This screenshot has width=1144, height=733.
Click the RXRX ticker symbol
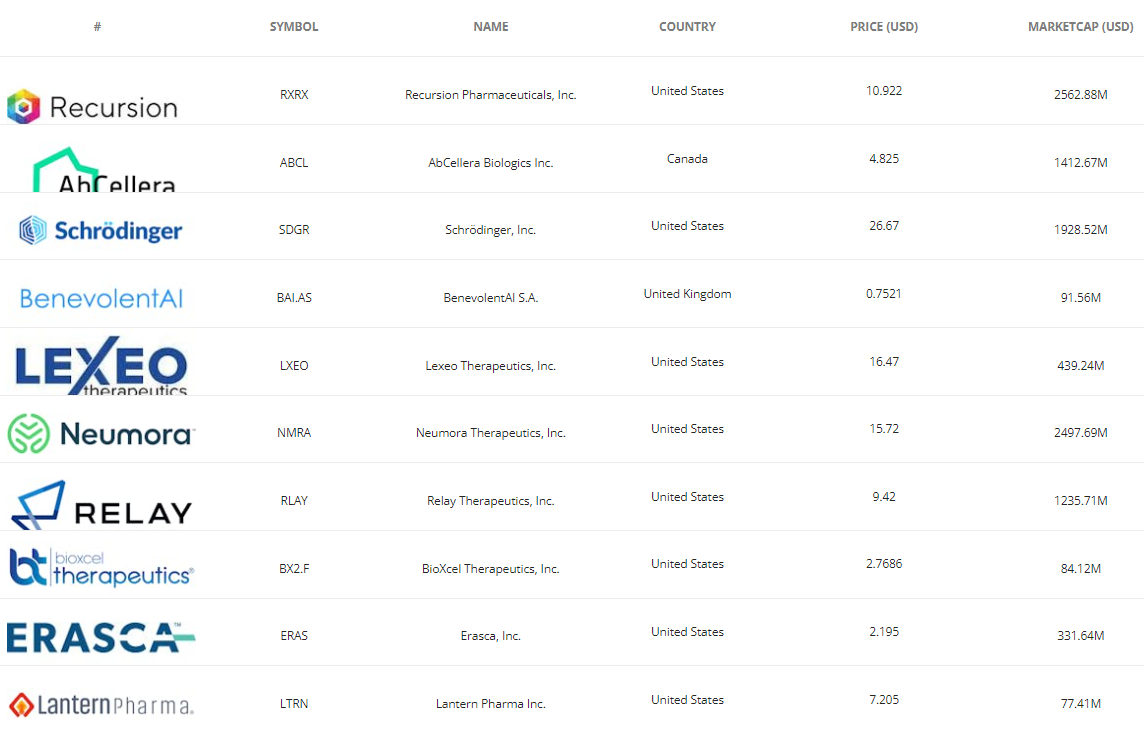point(294,95)
